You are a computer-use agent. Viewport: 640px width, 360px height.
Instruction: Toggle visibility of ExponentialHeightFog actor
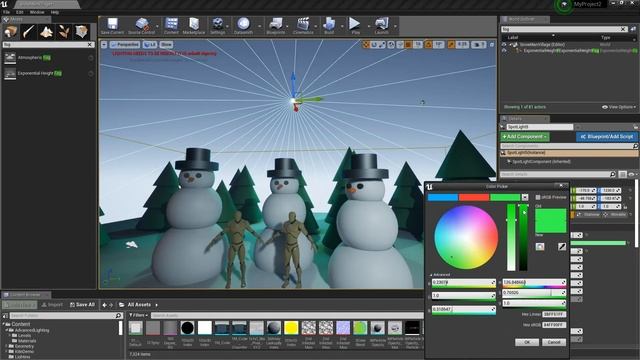click(504, 51)
